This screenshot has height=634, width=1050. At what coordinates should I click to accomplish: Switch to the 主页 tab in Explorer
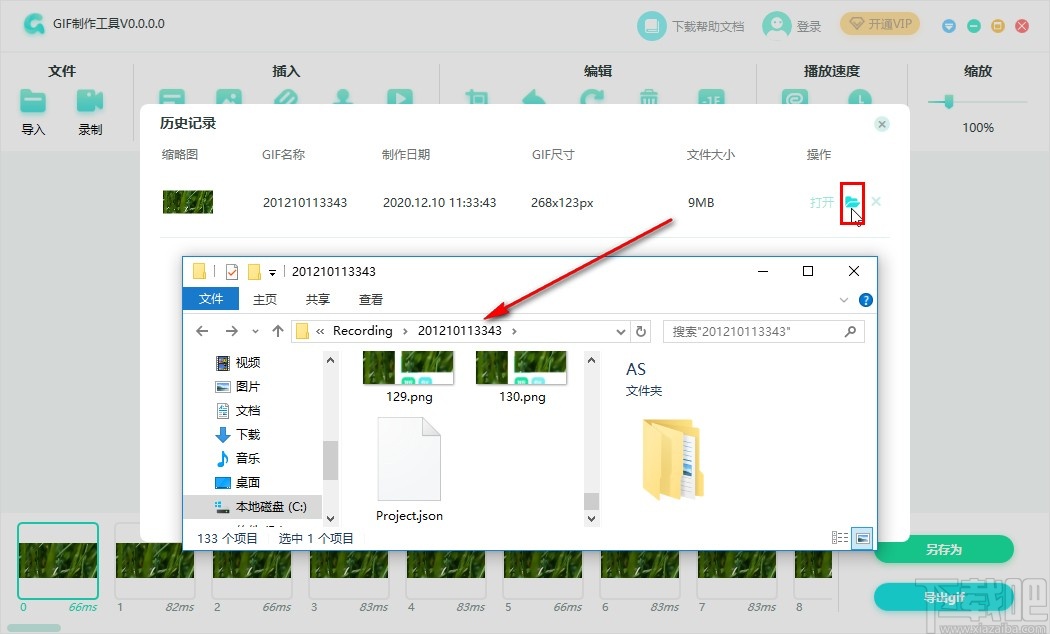264,298
